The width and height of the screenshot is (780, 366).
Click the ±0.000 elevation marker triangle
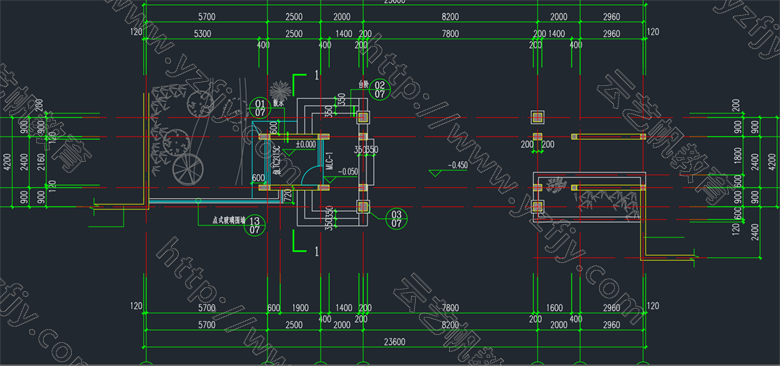[x=289, y=150]
